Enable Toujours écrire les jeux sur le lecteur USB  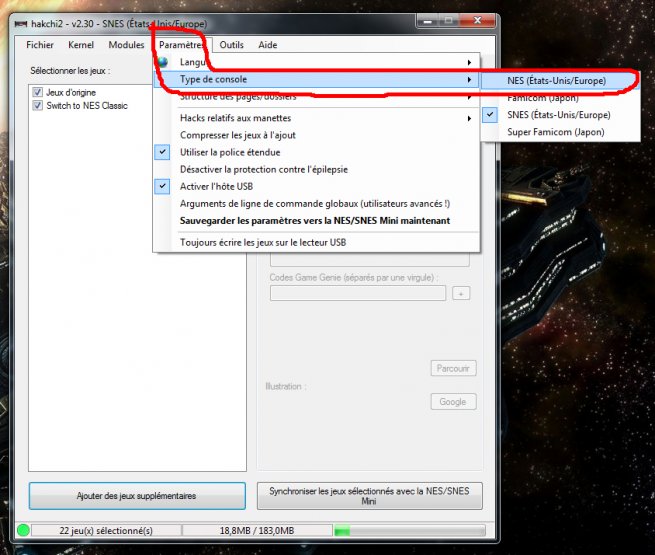pyautogui.click(x=317, y=242)
